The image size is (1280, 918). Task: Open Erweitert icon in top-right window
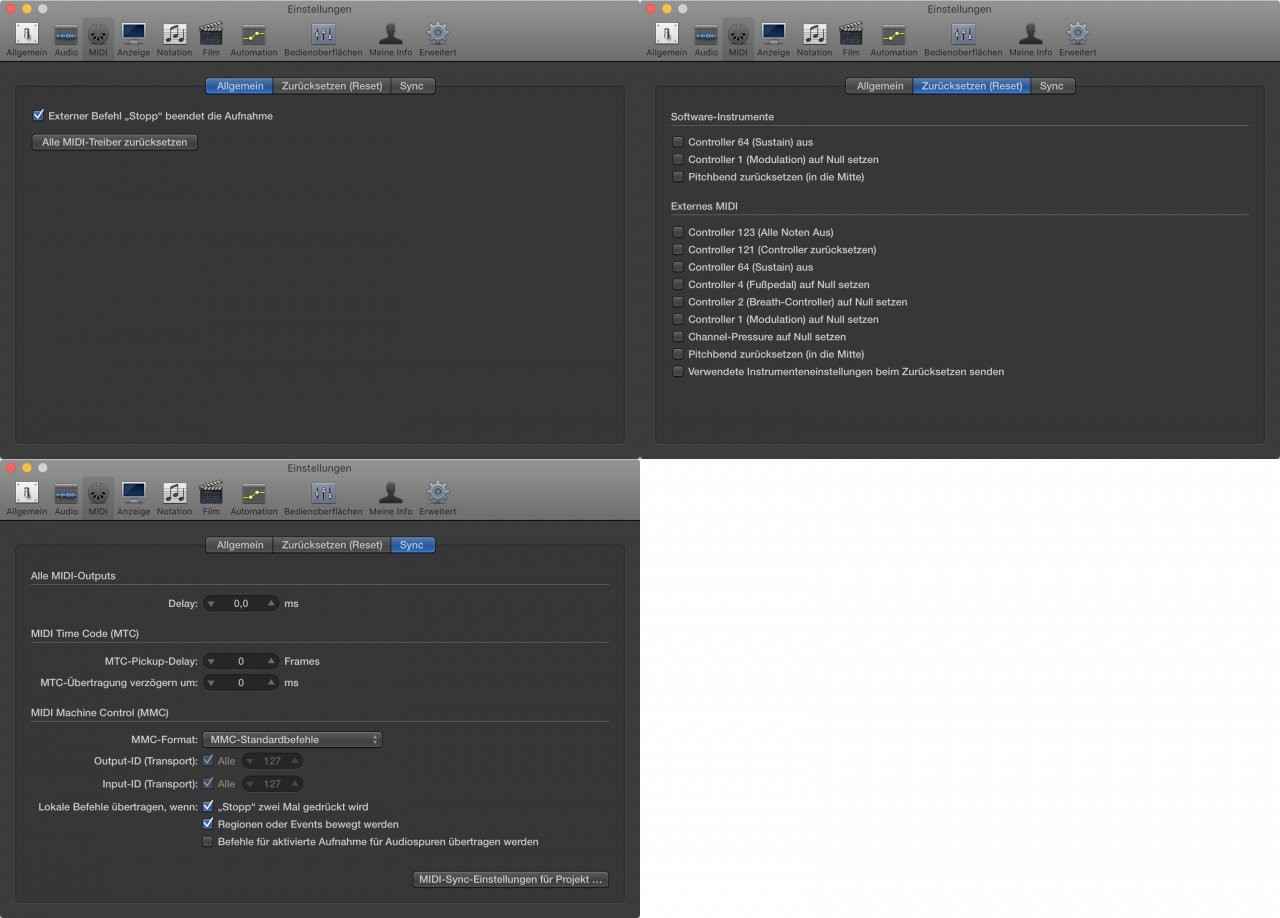point(1077,38)
